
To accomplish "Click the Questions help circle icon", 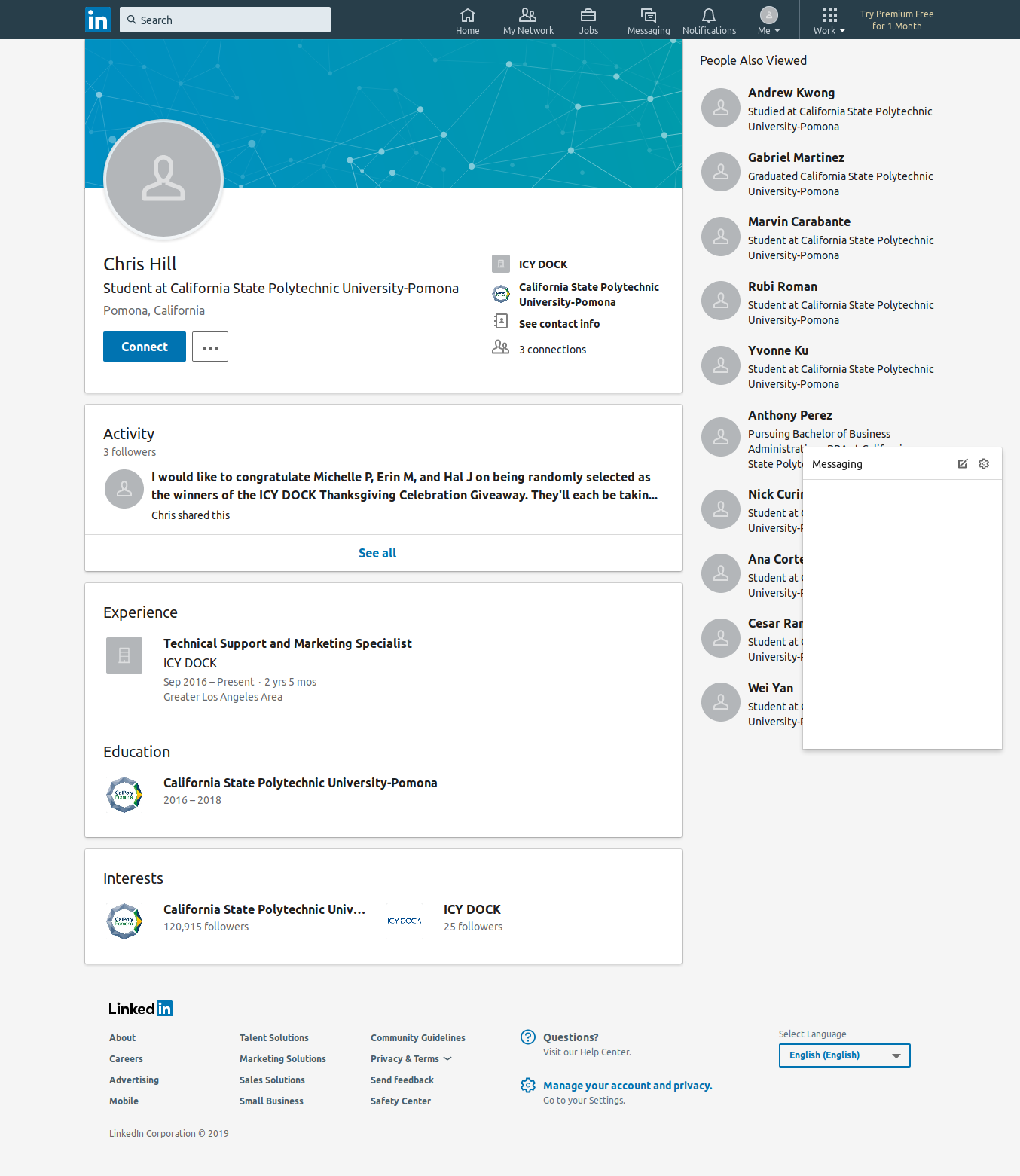I will (x=528, y=1037).
